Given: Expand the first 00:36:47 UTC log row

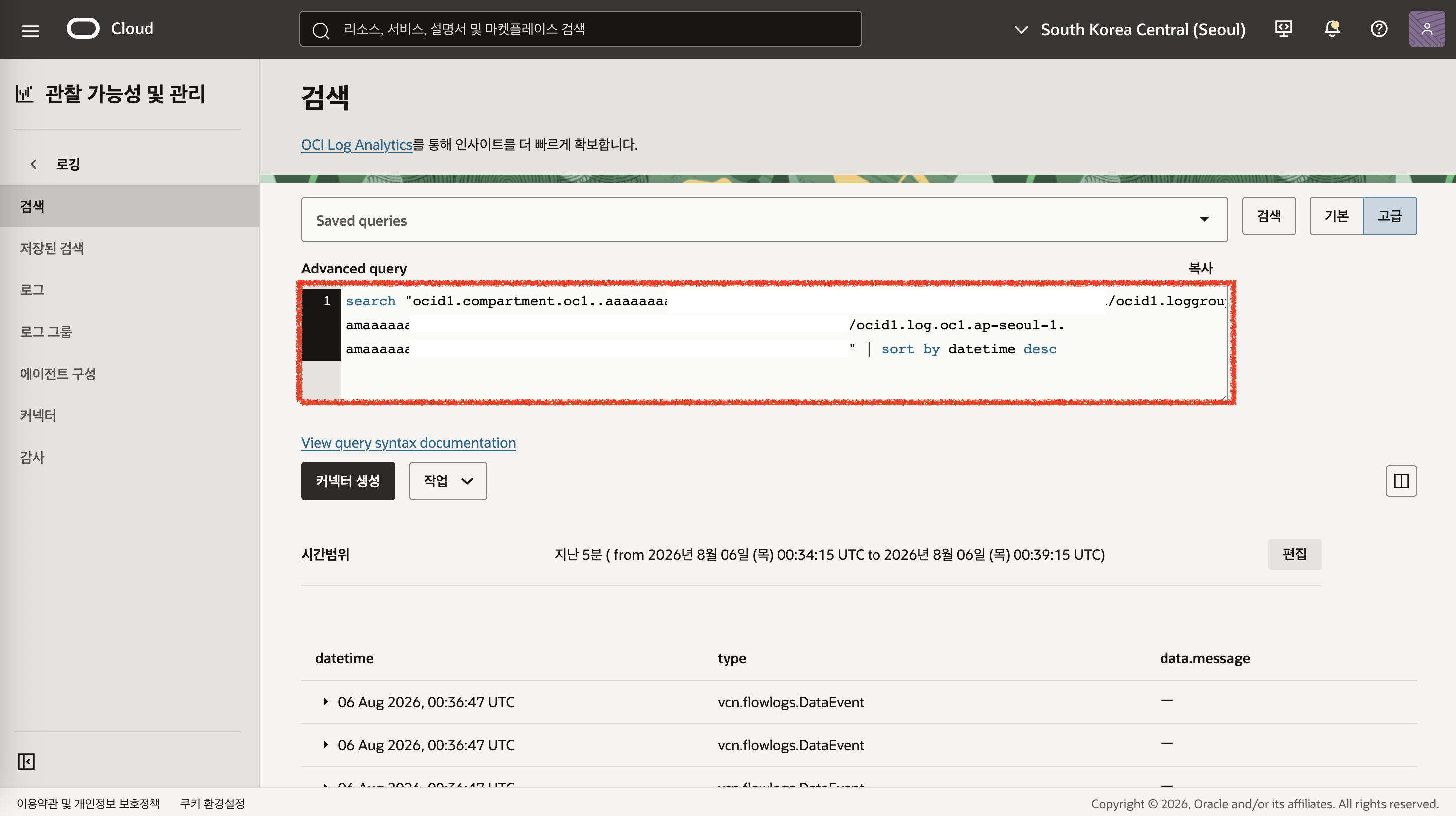Looking at the screenshot, I should 325,702.
